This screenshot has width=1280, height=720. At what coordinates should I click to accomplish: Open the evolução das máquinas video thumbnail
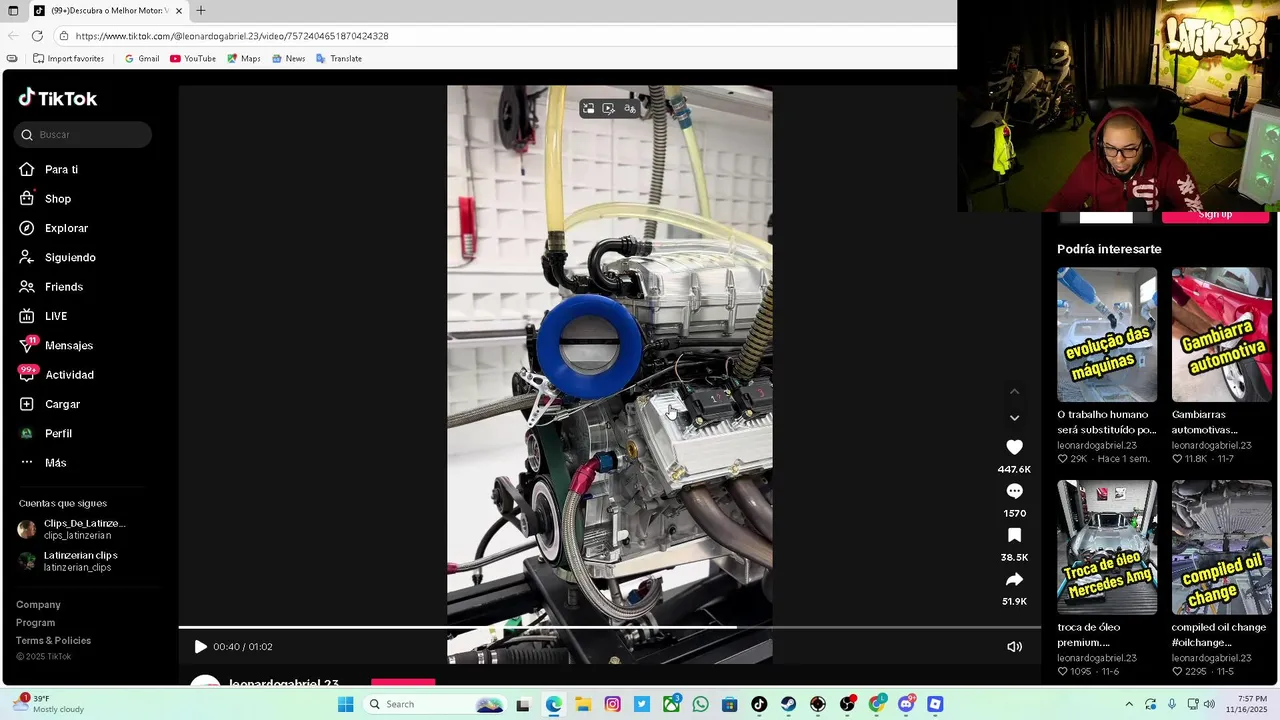pyautogui.click(x=1106, y=335)
